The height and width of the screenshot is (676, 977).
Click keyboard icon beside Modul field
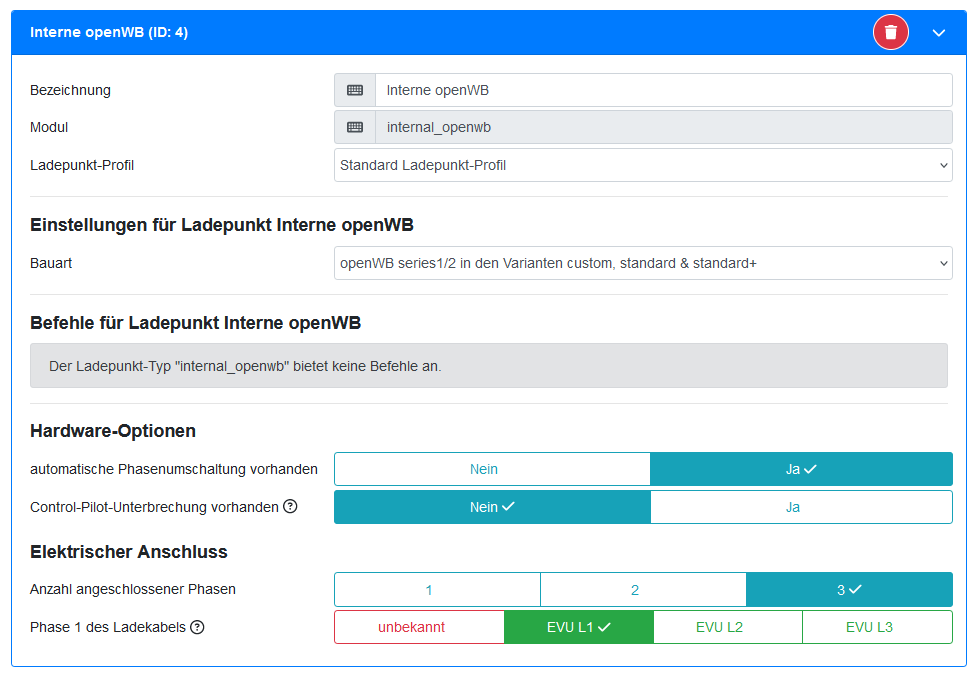coord(355,127)
